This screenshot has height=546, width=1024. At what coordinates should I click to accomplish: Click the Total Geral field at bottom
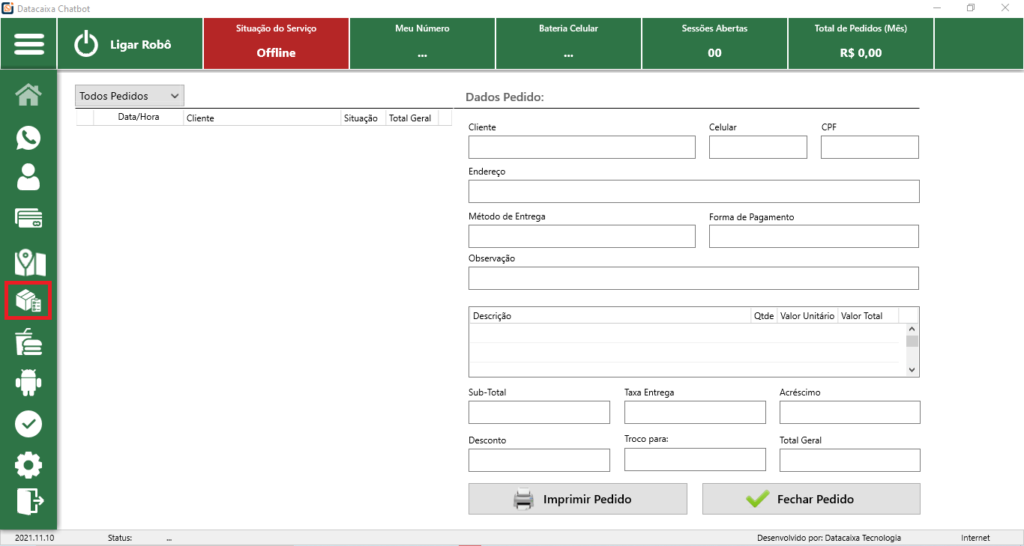point(850,460)
